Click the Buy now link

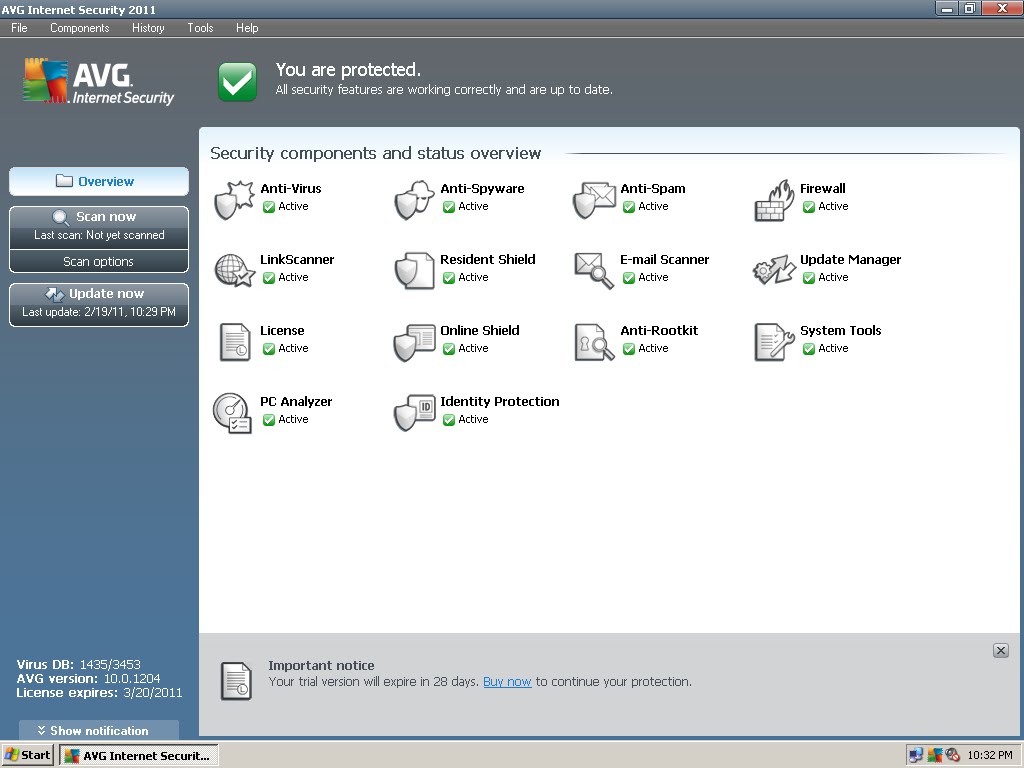point(507,682)
